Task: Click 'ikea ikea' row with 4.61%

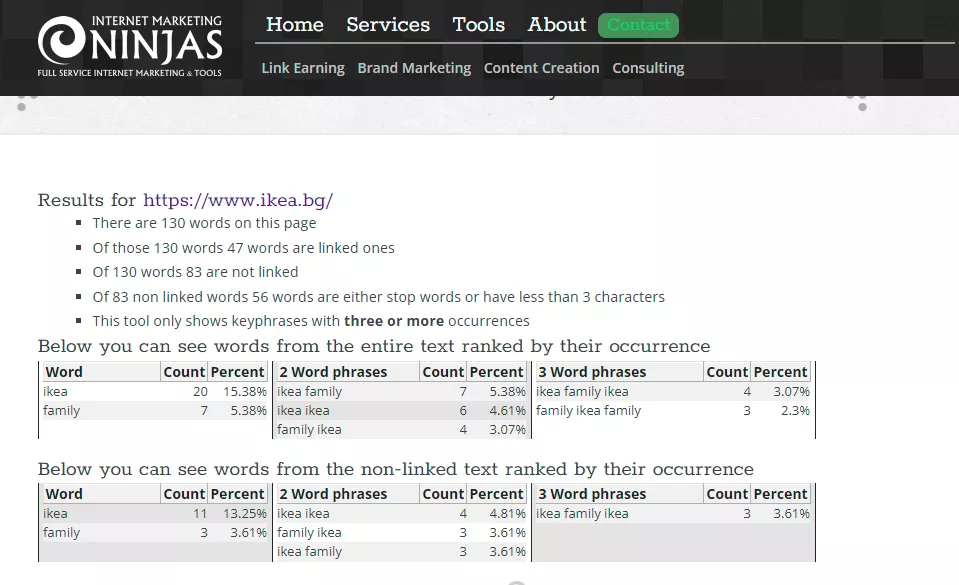Action: [401, 411]
